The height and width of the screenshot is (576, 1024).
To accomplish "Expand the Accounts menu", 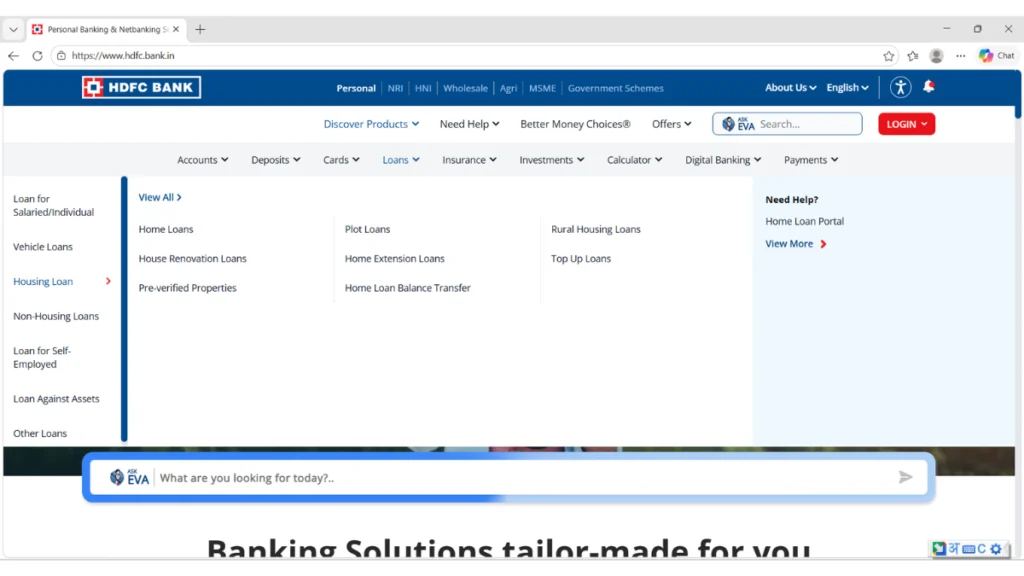I will coord(202,160).
